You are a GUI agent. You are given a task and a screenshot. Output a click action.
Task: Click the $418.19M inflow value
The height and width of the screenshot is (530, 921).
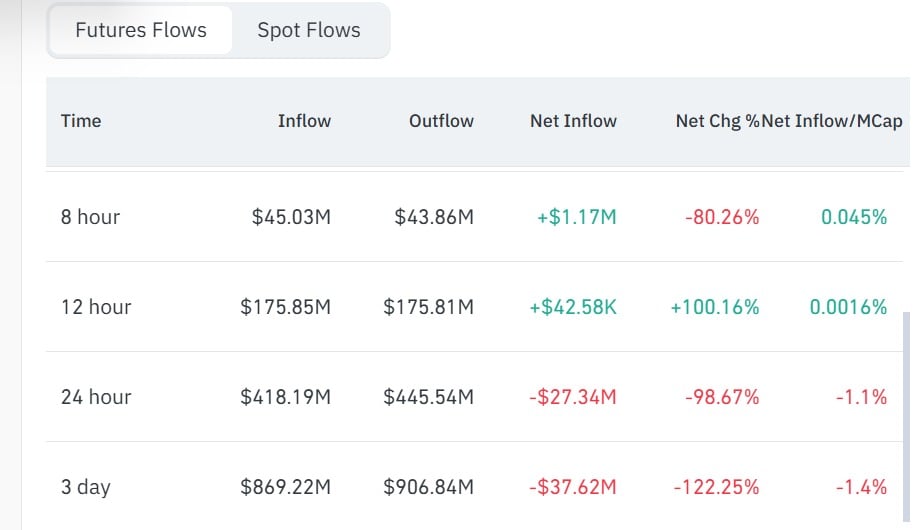[x=285, y=397]
